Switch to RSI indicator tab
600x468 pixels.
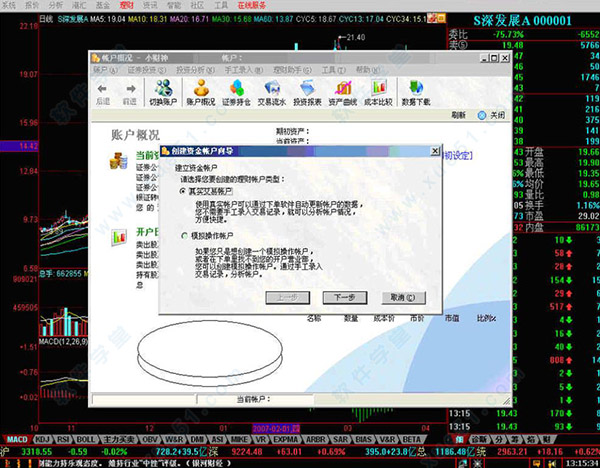(63, 439)
